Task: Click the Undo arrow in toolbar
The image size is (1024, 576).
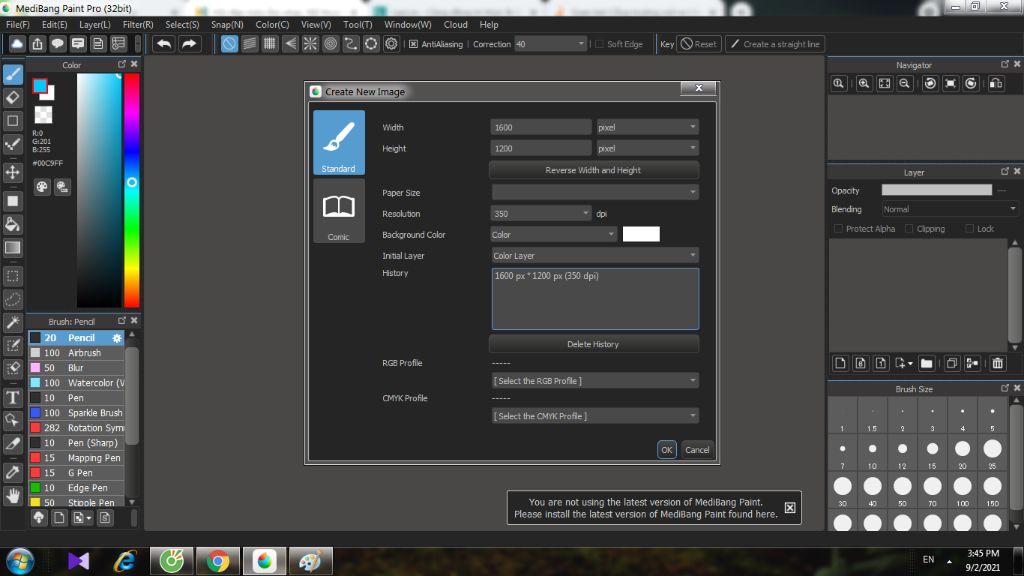Action: coord(164,44)
